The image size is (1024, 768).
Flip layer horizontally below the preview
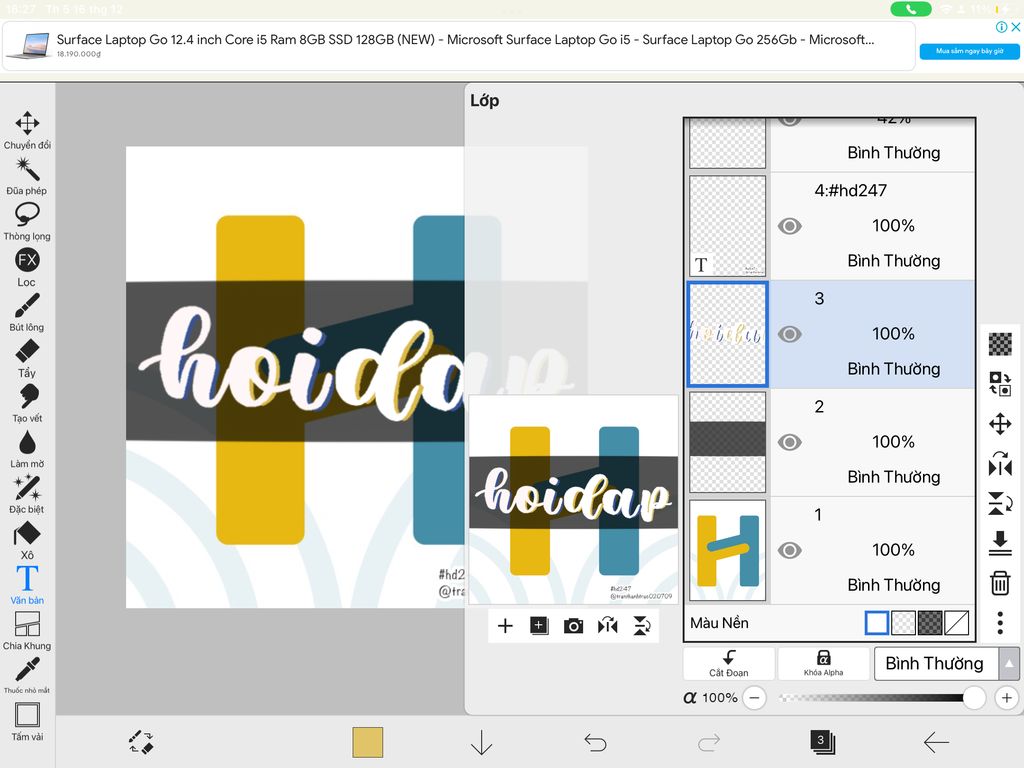(607, 626)
